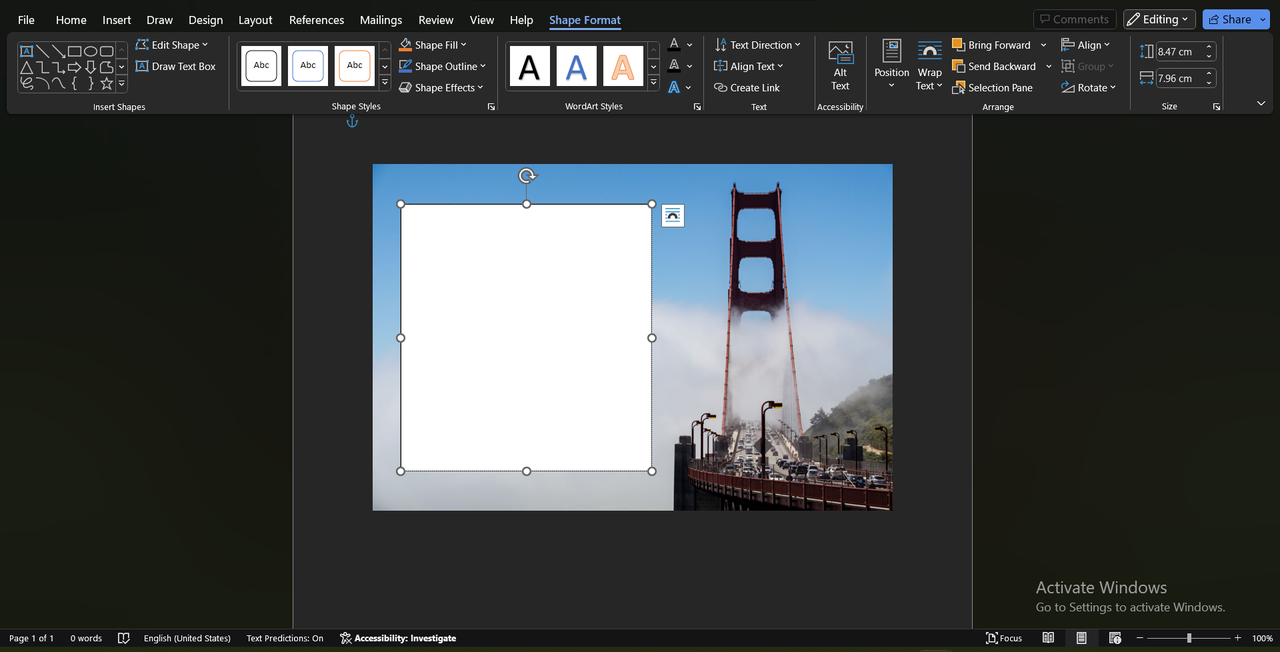Apply blue fill WordArt style
This screenshot has width=1280, height=652.
point(576,66)
